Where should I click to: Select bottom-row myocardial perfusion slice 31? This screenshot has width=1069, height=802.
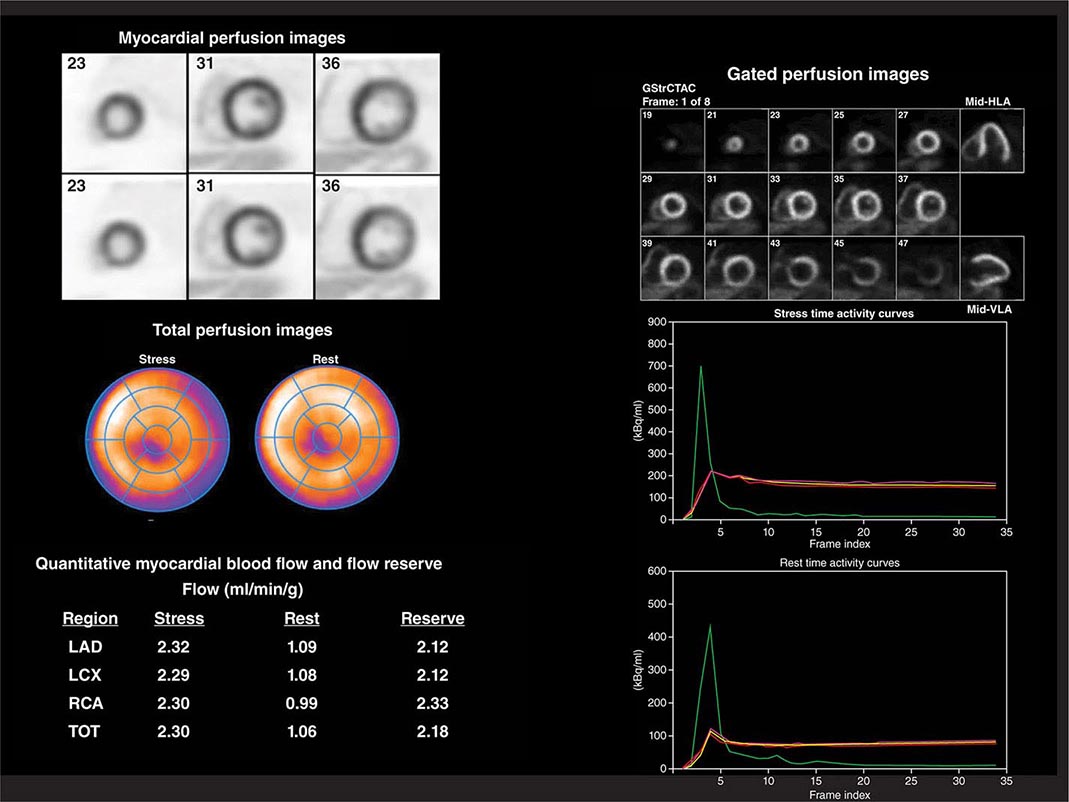250,238
